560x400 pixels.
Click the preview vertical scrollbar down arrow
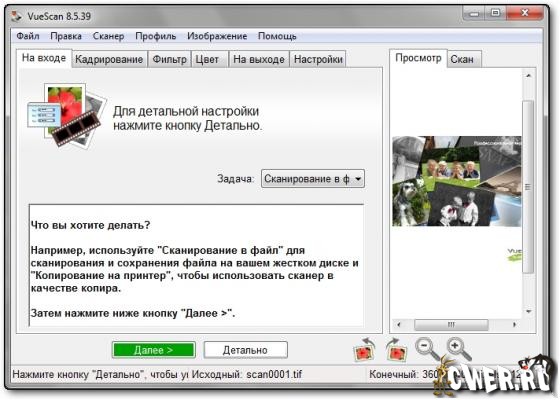tap(529, 312)
